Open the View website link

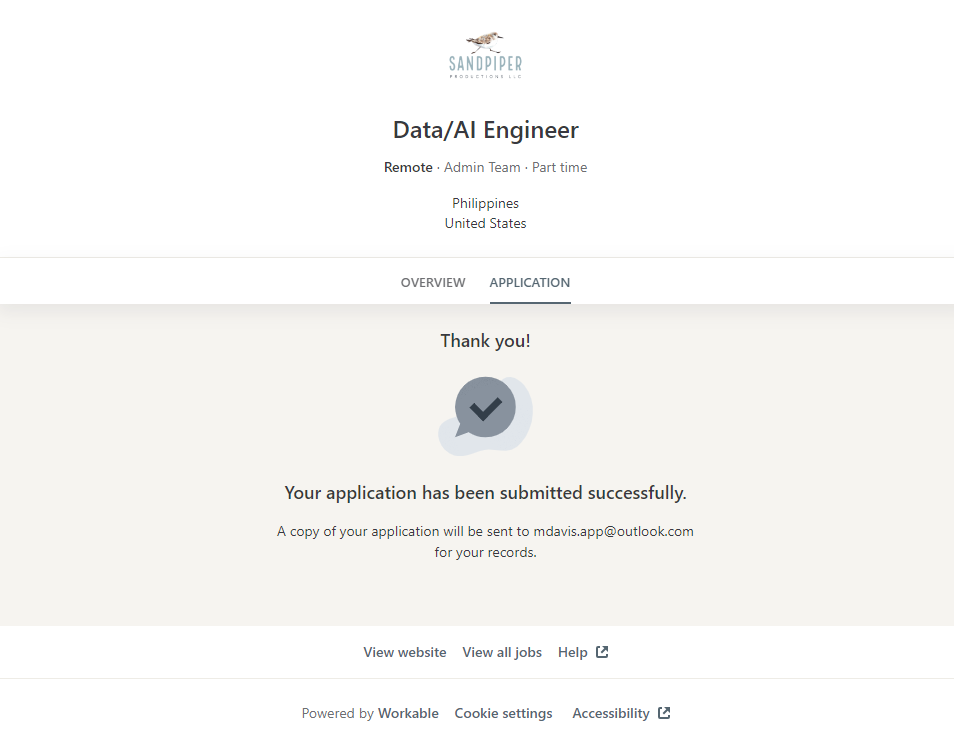pyautogui.click(x=404, y=652)
